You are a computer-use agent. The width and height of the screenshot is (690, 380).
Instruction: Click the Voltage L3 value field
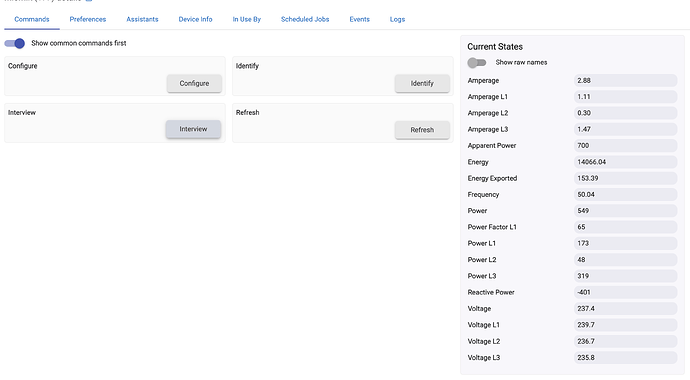click(625, 358)
